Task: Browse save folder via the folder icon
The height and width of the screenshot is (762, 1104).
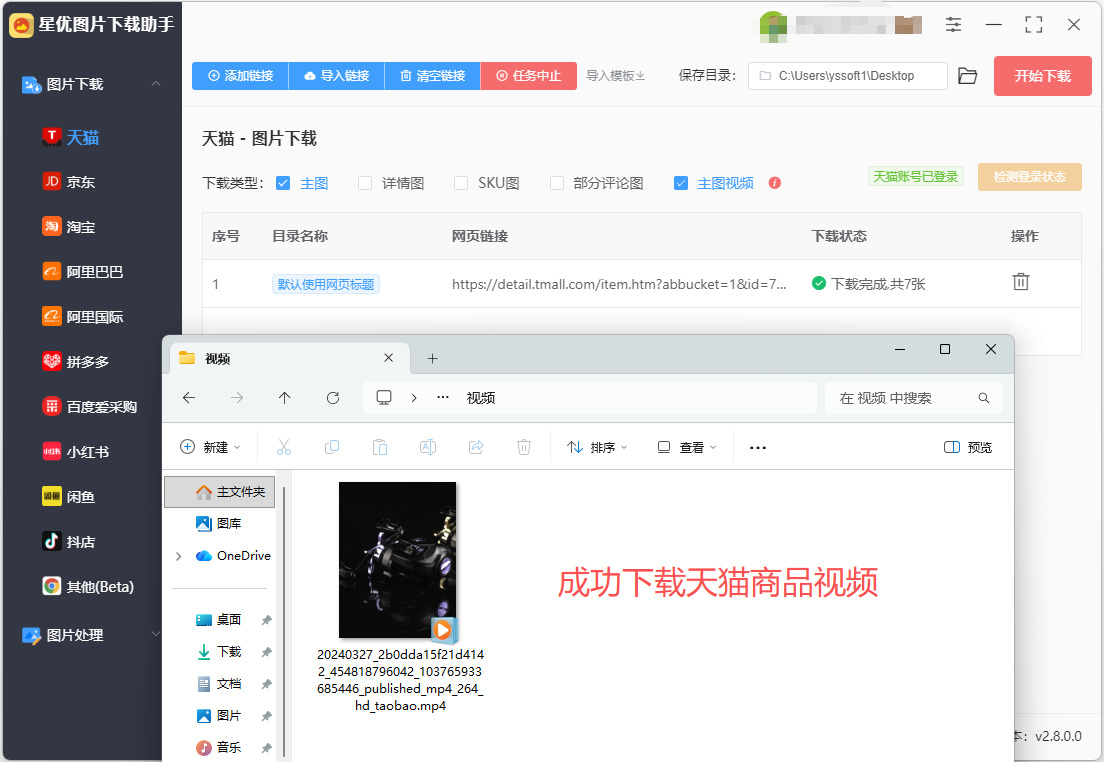Action: pyautogui.click(x=967, y=76)
